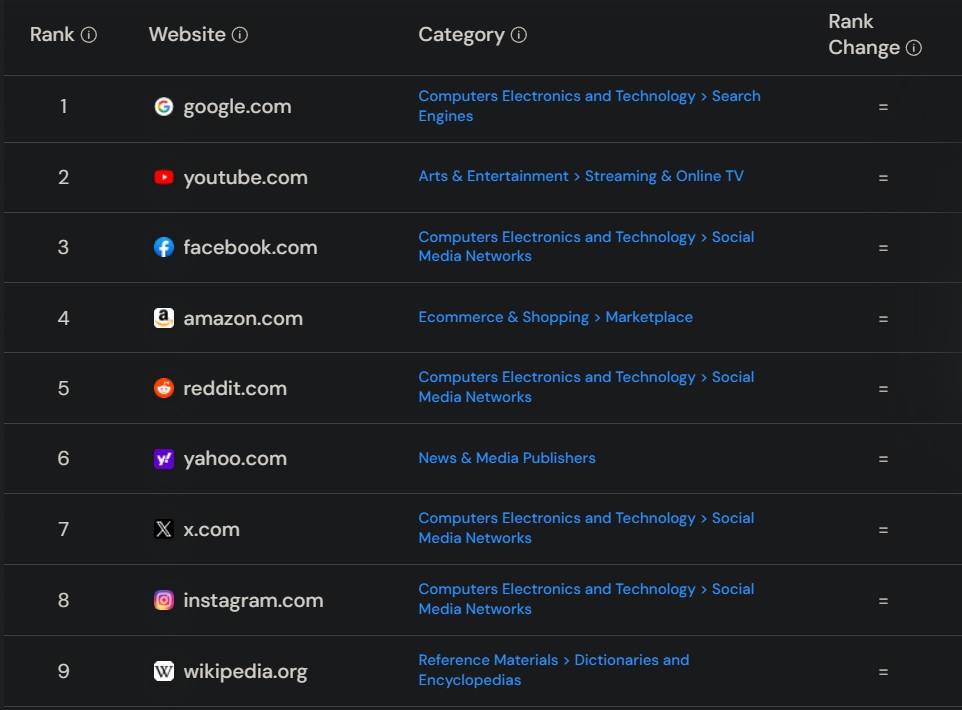Open the yahoo.com website entry
The width and height of the screenshot is (962, 710).
click(235, 458)
